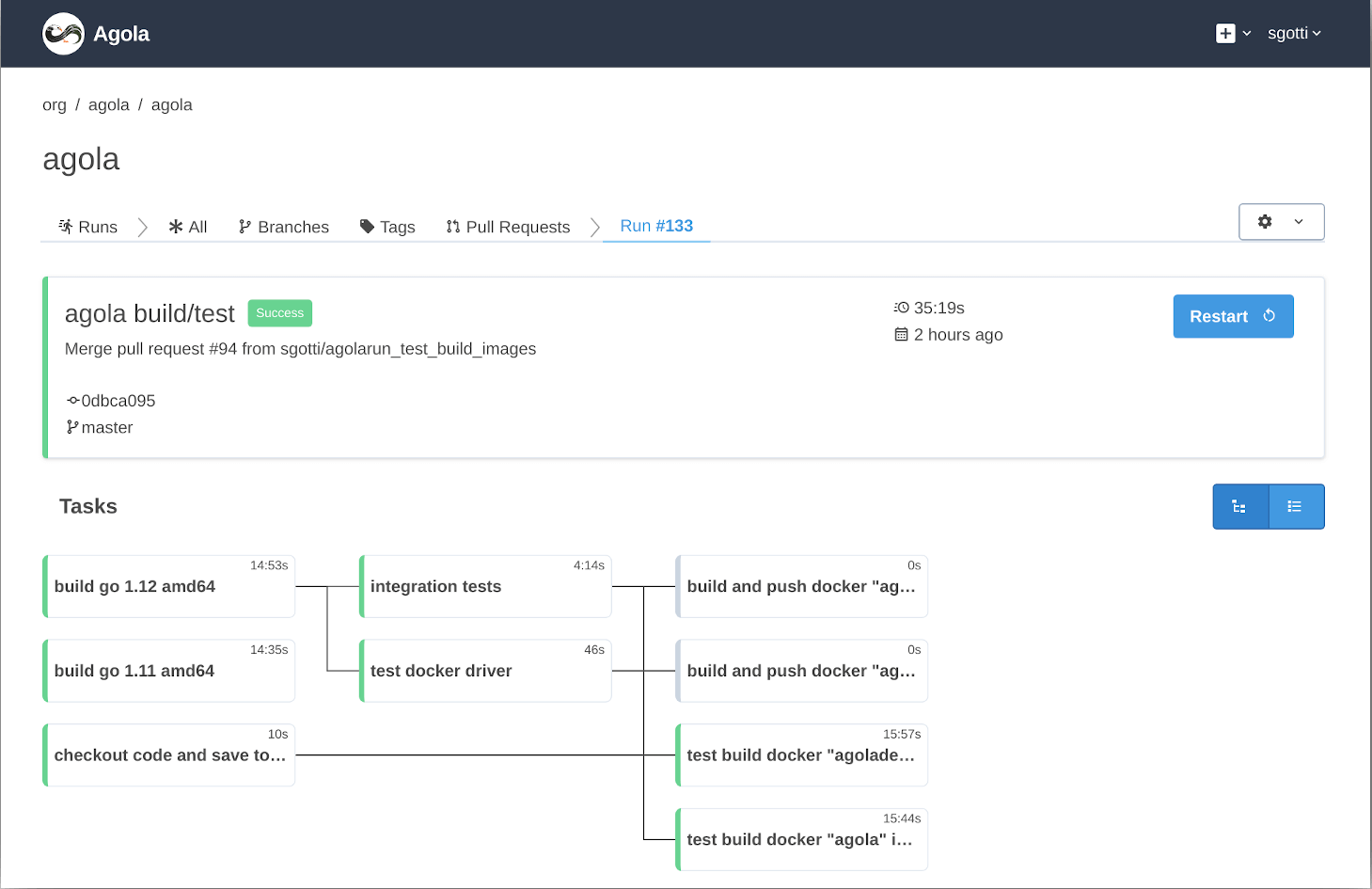Click the merge pull request #94 message

(x=301, y=349)
